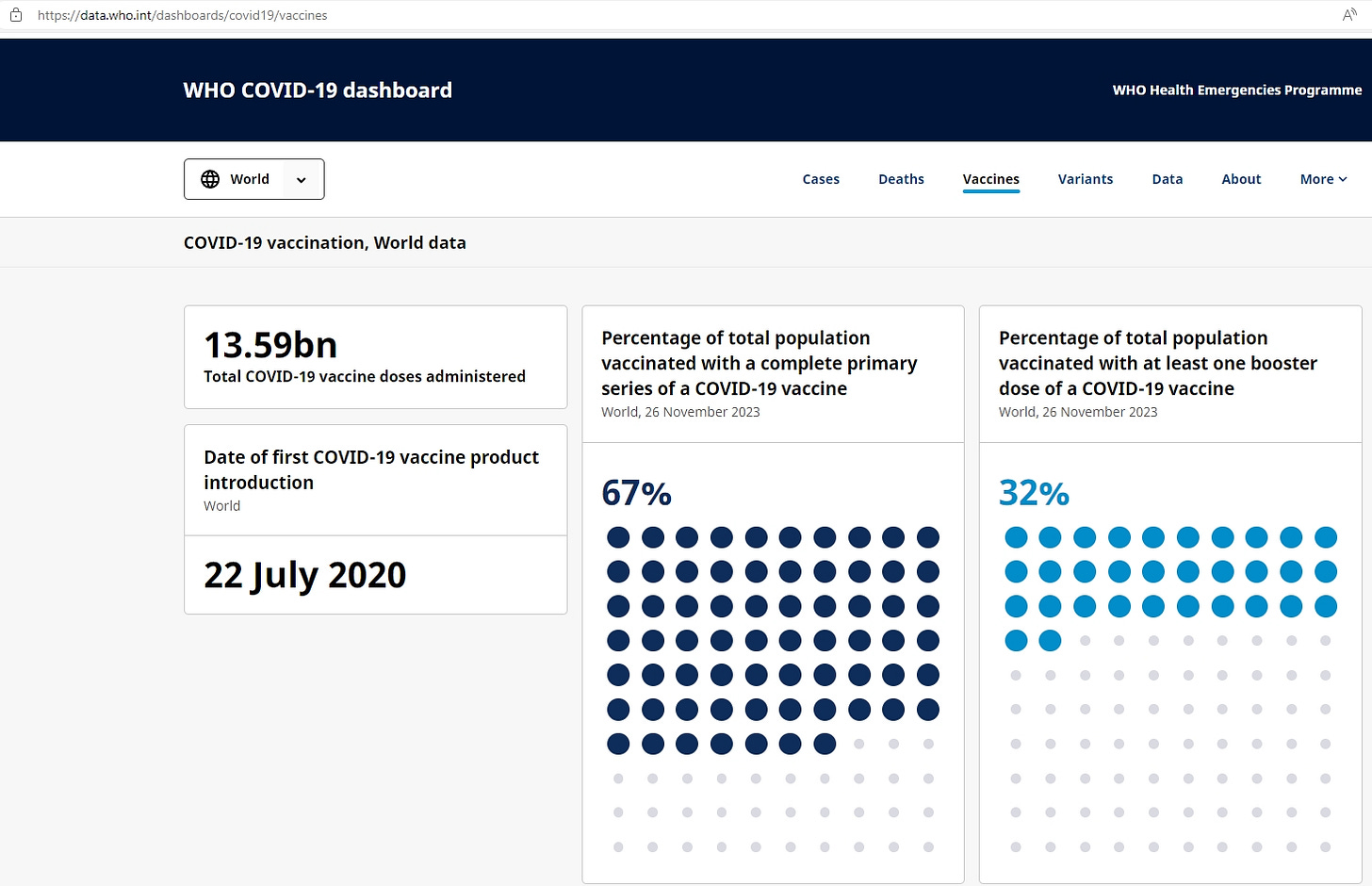Expand the World region dropdown chevron
This screenshot has height=886, width=1372.
[302, 180]
